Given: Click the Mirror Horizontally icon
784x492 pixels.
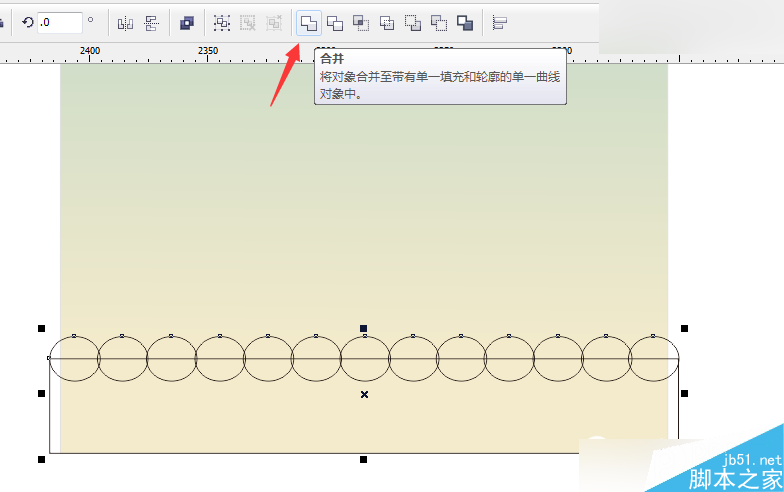Looking at the screenshot, I should click(x=125, y=23).
